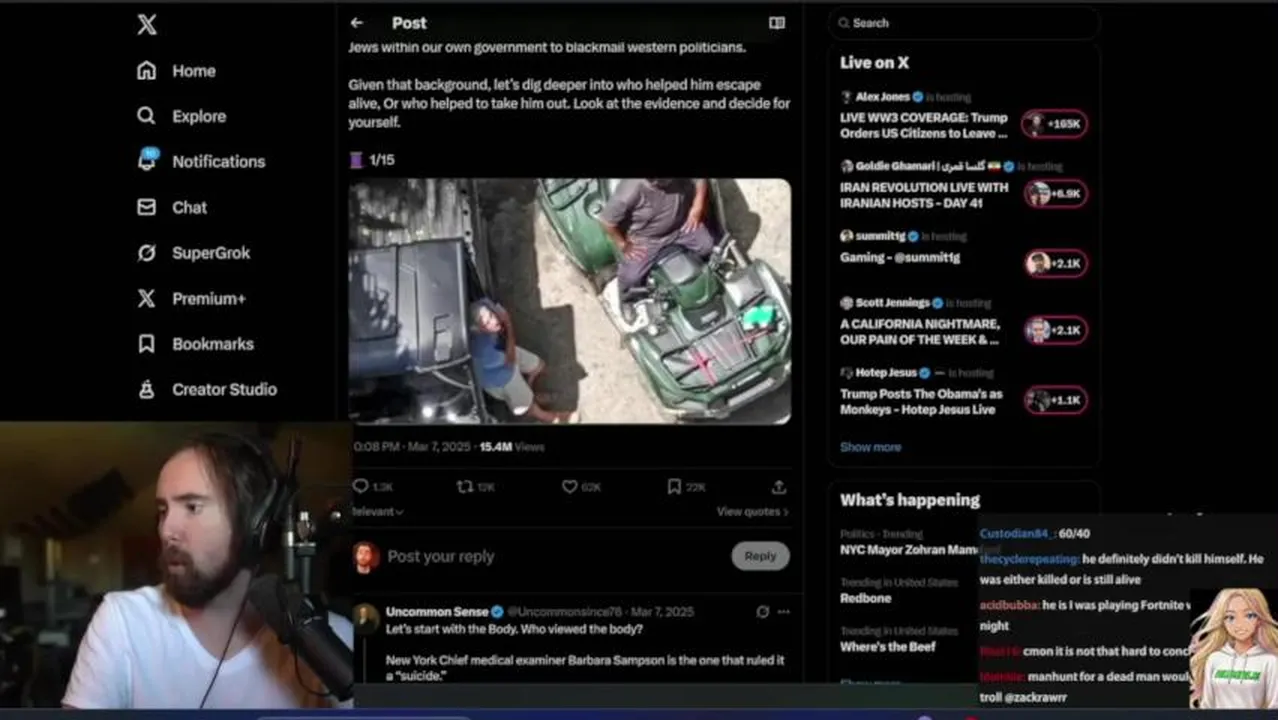Image resolution: width=1278 pixels, height=720 pixels.
Task: Open NYC Mayor Zohran Mamdani trend
Action: (909, 549)
